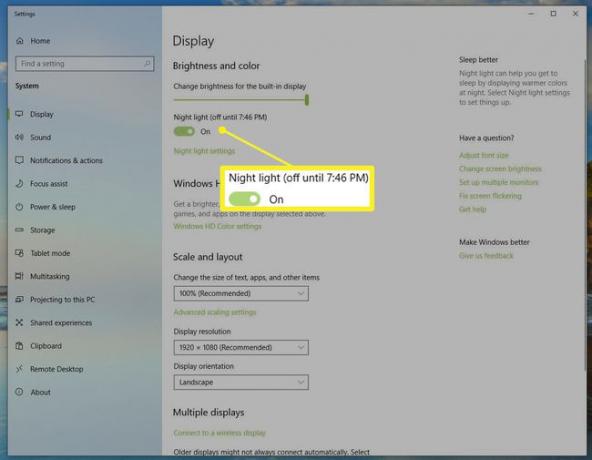This screenshot has width=592, height=460.
Task: Open Multitasking settings
Action: pos(50,276)
